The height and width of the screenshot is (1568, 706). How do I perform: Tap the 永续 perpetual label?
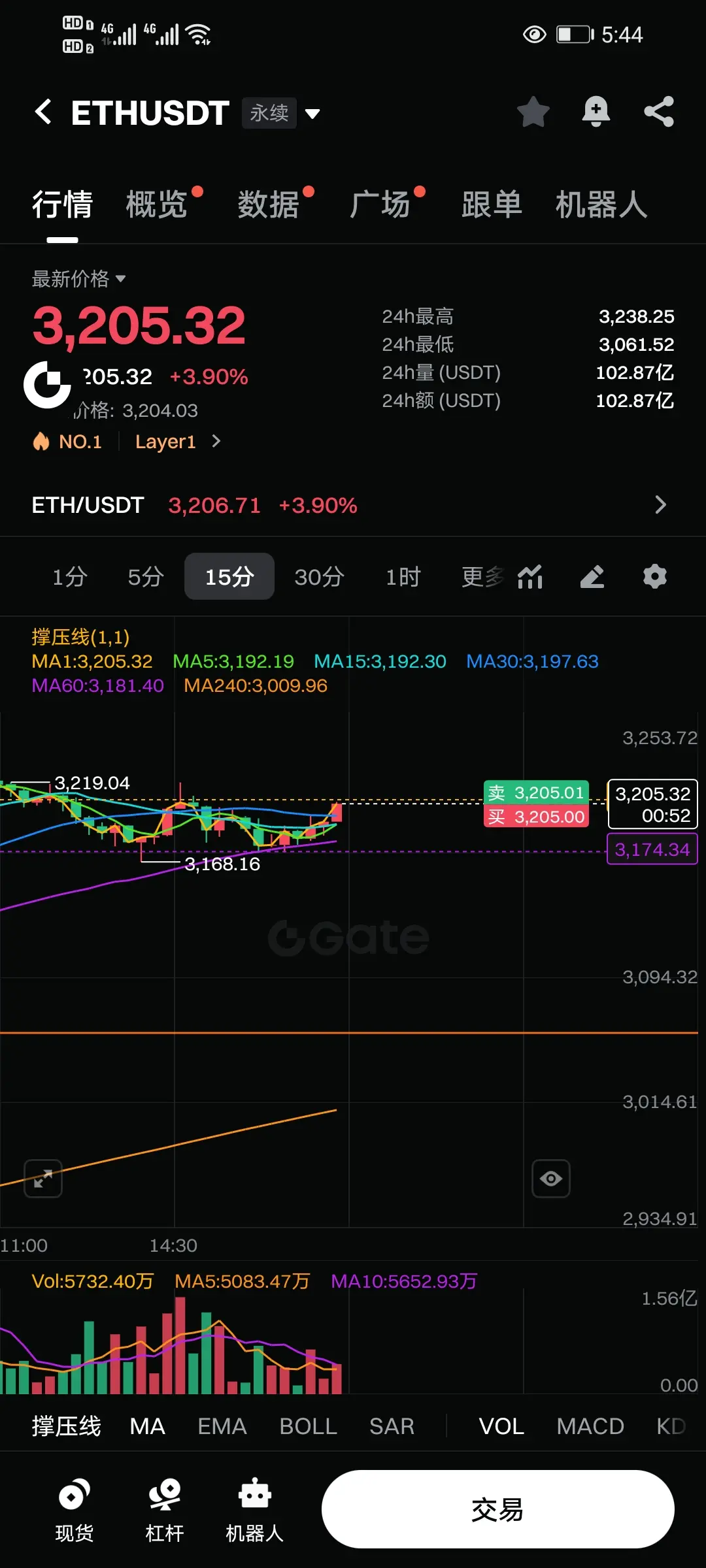pyautogui.click(x=269, y=113)
